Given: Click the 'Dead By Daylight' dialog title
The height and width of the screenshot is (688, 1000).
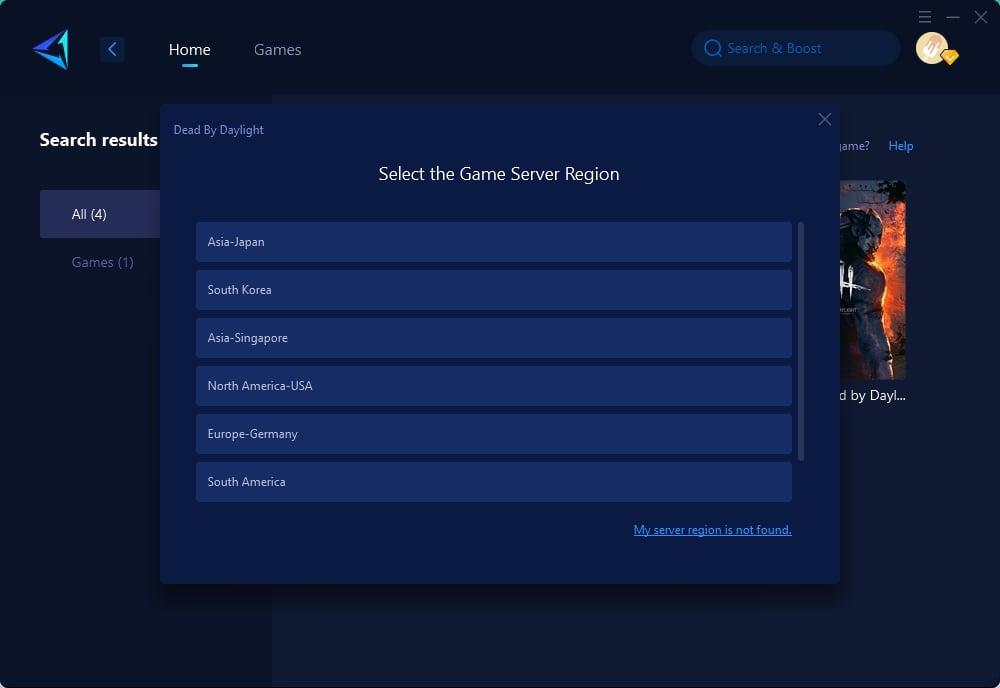Looking at the screenshot, I should click(219, 130).
